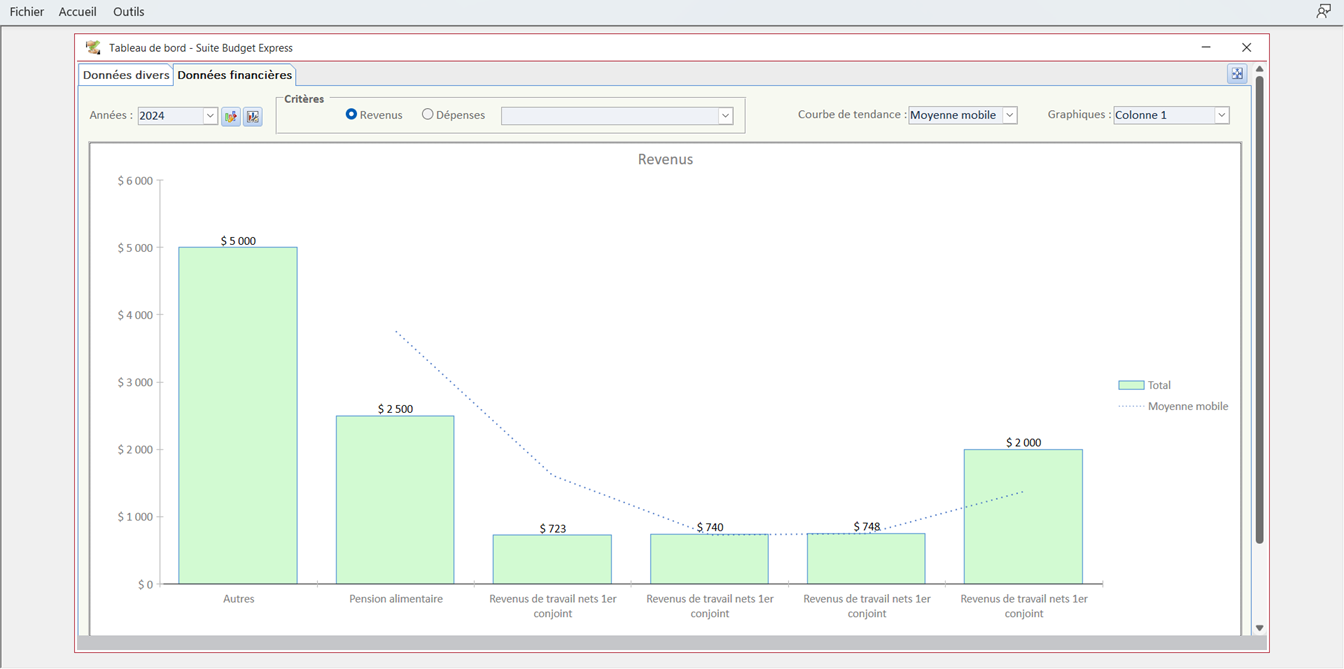Click the scroll up arrow on right scrollbar

1259,69
